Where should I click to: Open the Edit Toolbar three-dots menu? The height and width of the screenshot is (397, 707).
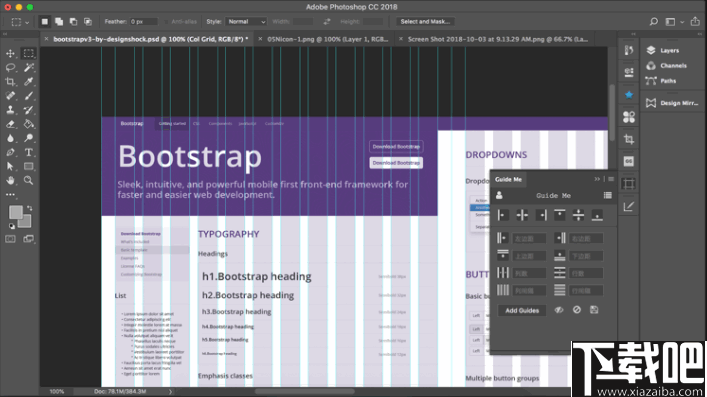pyautogui.click(x=10, y=194)
